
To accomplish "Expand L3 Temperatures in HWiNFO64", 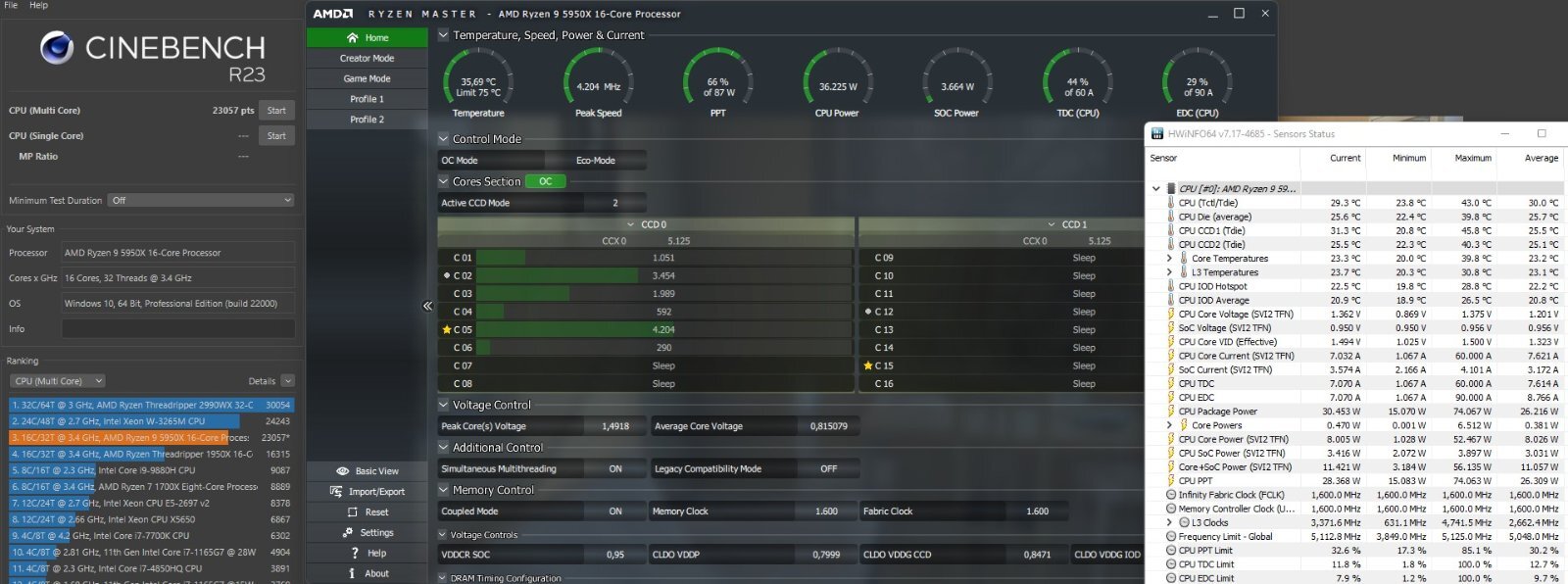I will pyautogui.click(x=1169, y=272).
